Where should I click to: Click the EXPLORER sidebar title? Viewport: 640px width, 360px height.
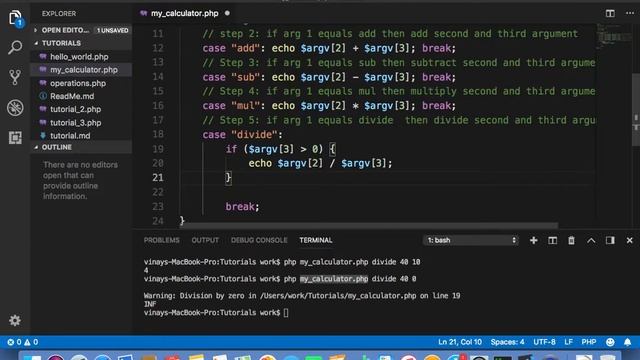tap(59, 13)
